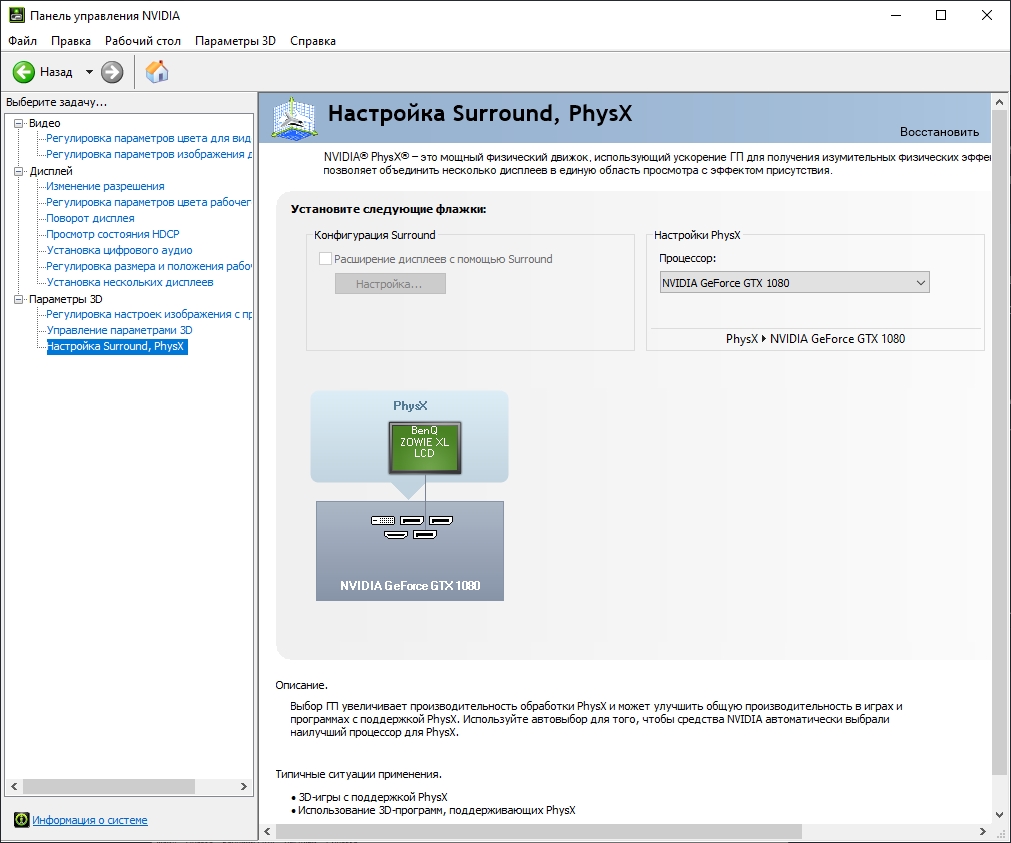
Task: Open Регулировка размера и положения task
Action: click(149, 266)
